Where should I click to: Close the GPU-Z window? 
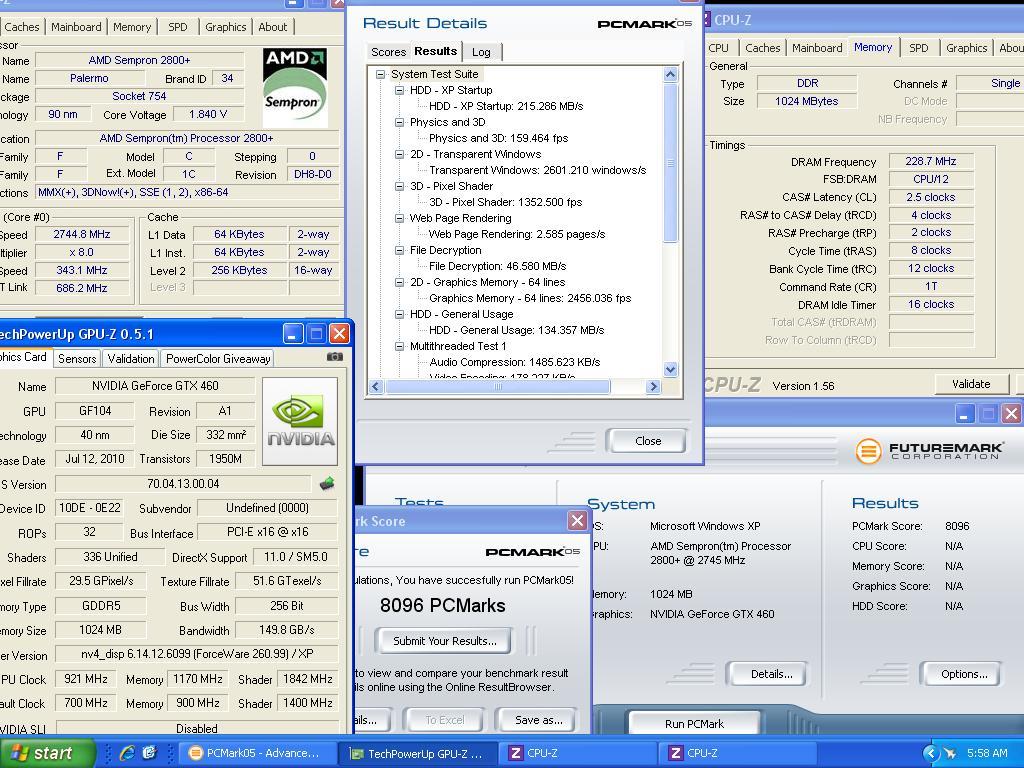339,334
